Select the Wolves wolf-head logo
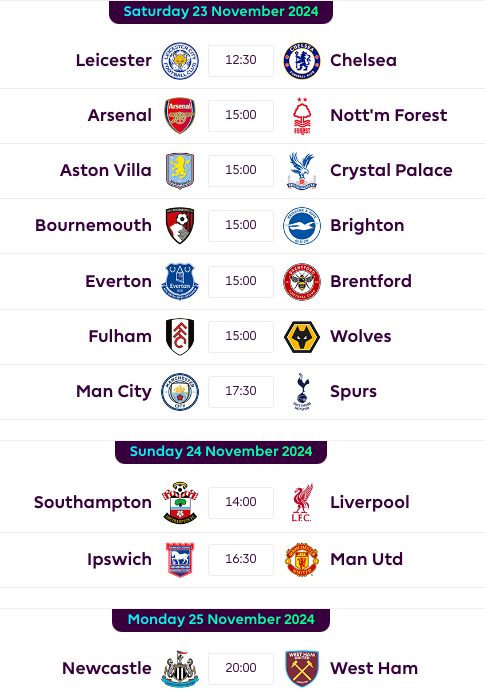 tap(302, 336)
